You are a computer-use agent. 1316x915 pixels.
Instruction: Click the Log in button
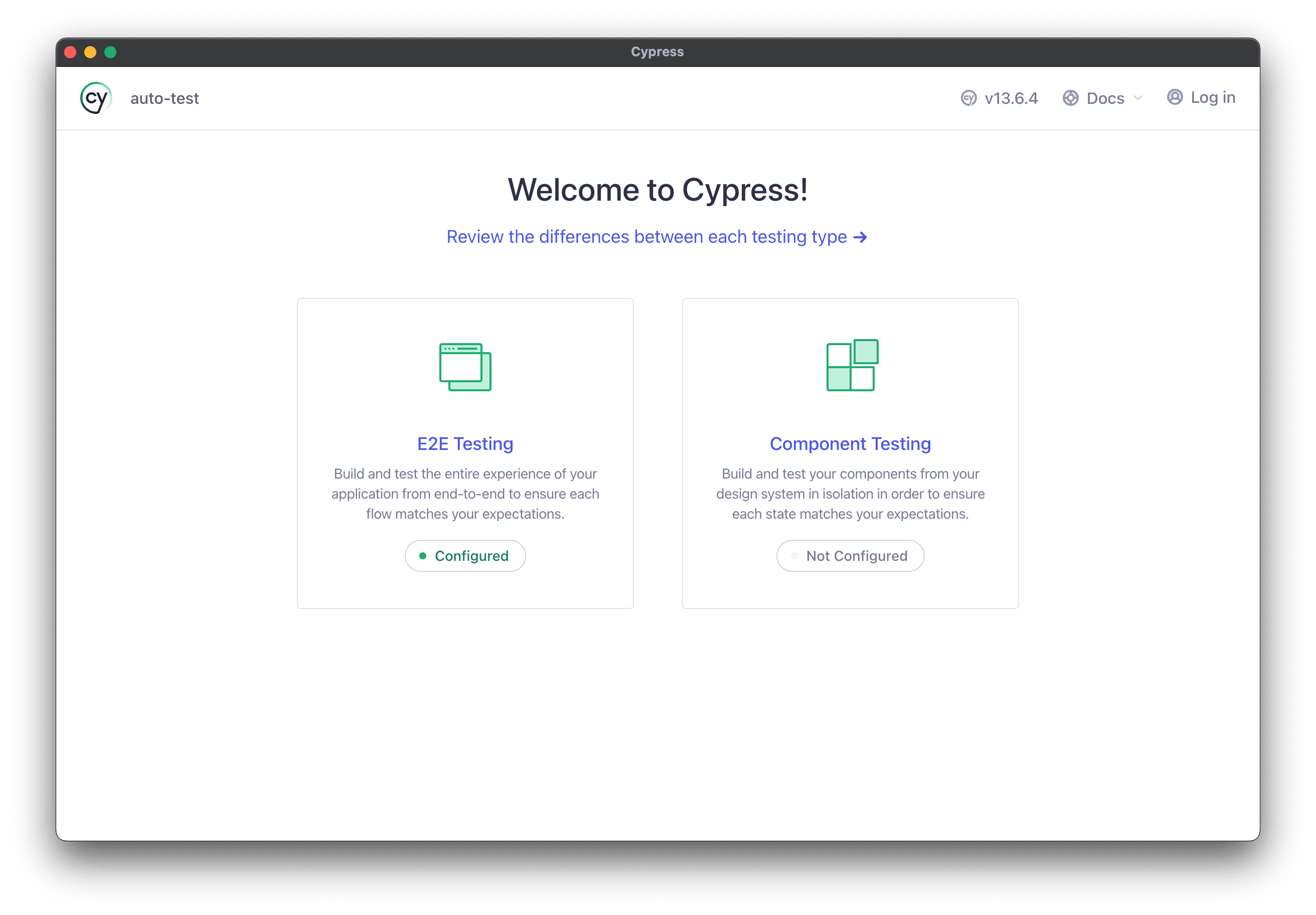point(1201,97)
